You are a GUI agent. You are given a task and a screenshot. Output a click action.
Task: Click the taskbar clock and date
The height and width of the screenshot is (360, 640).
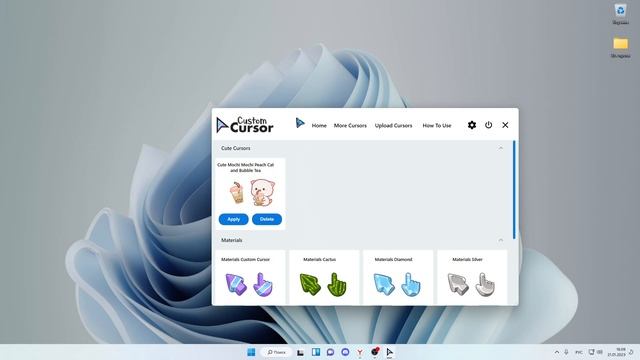617,352
